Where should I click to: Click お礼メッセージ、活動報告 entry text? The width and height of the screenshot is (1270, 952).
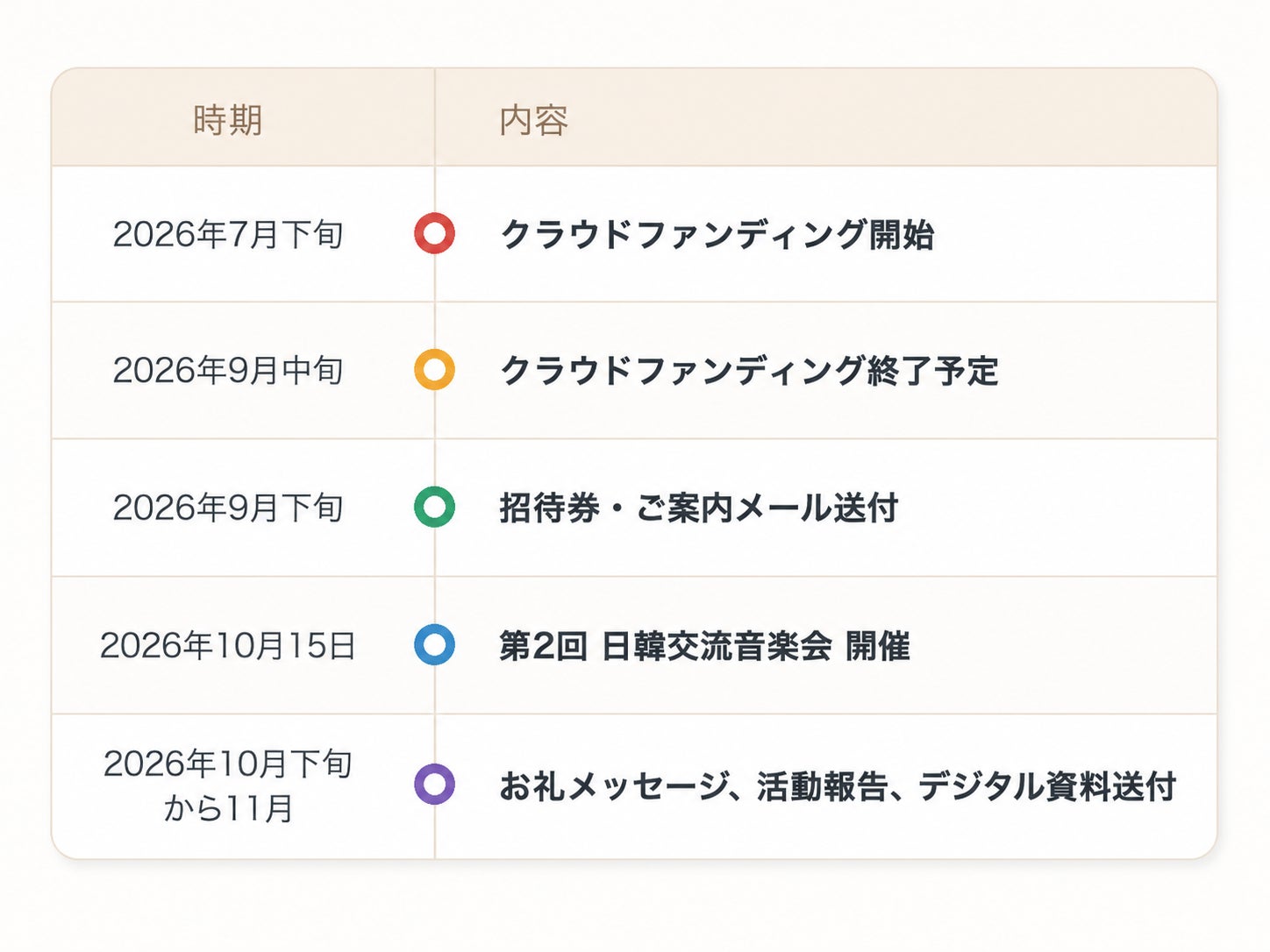tap(838, 785)
